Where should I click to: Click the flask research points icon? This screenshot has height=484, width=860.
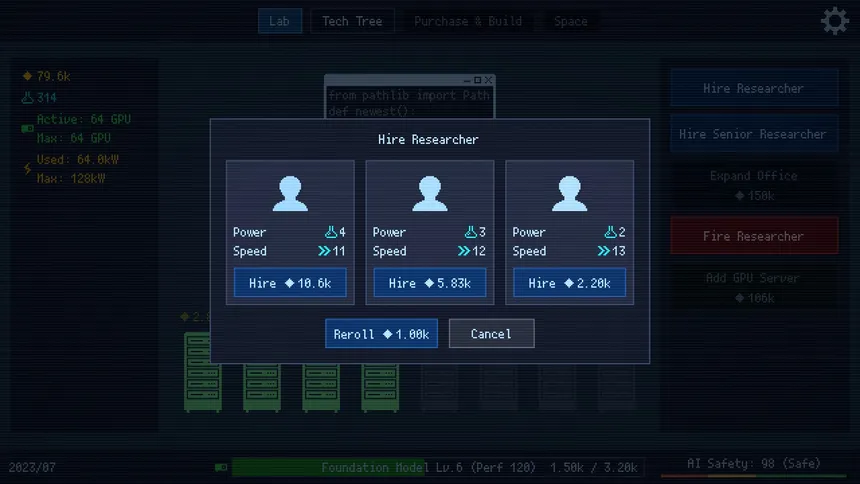27,98
